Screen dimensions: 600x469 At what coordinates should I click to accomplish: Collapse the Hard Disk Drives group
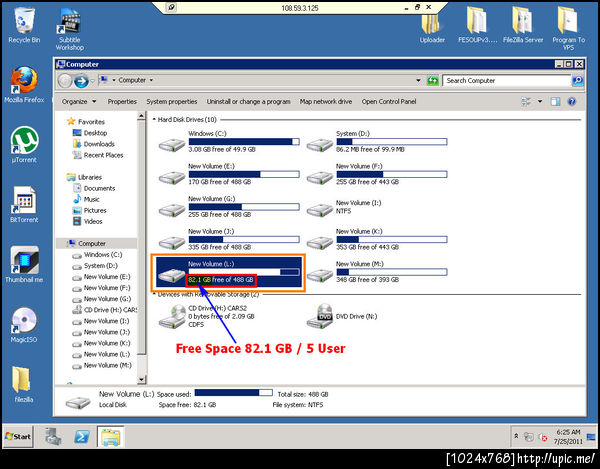pyautogui.click(x=154, y=119)
